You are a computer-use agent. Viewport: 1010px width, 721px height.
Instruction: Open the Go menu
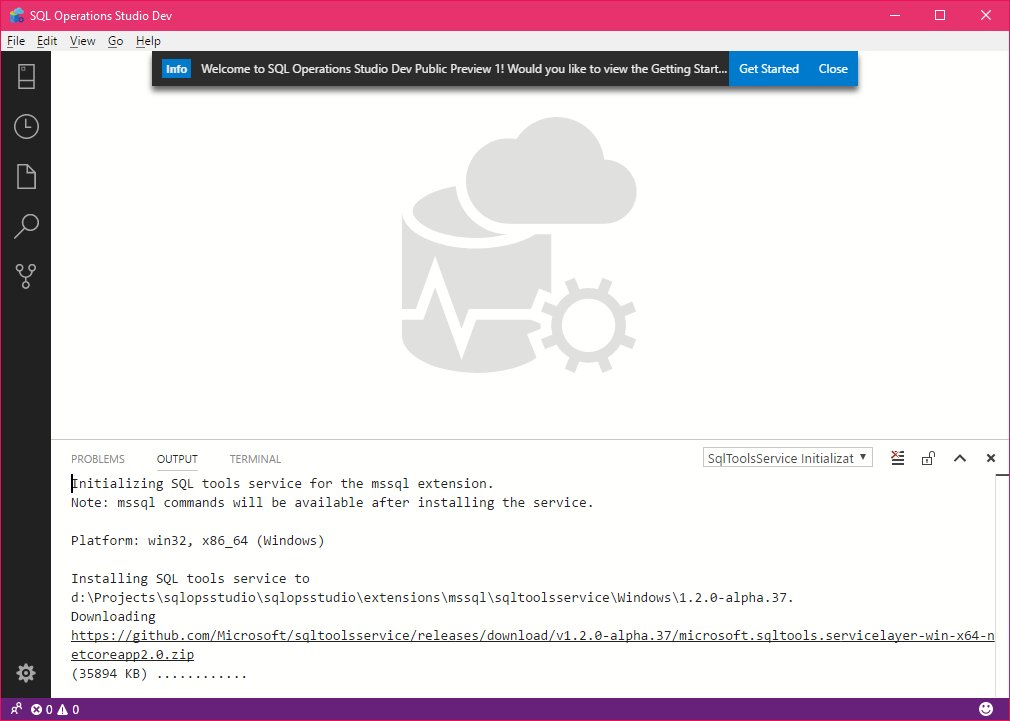115,41
